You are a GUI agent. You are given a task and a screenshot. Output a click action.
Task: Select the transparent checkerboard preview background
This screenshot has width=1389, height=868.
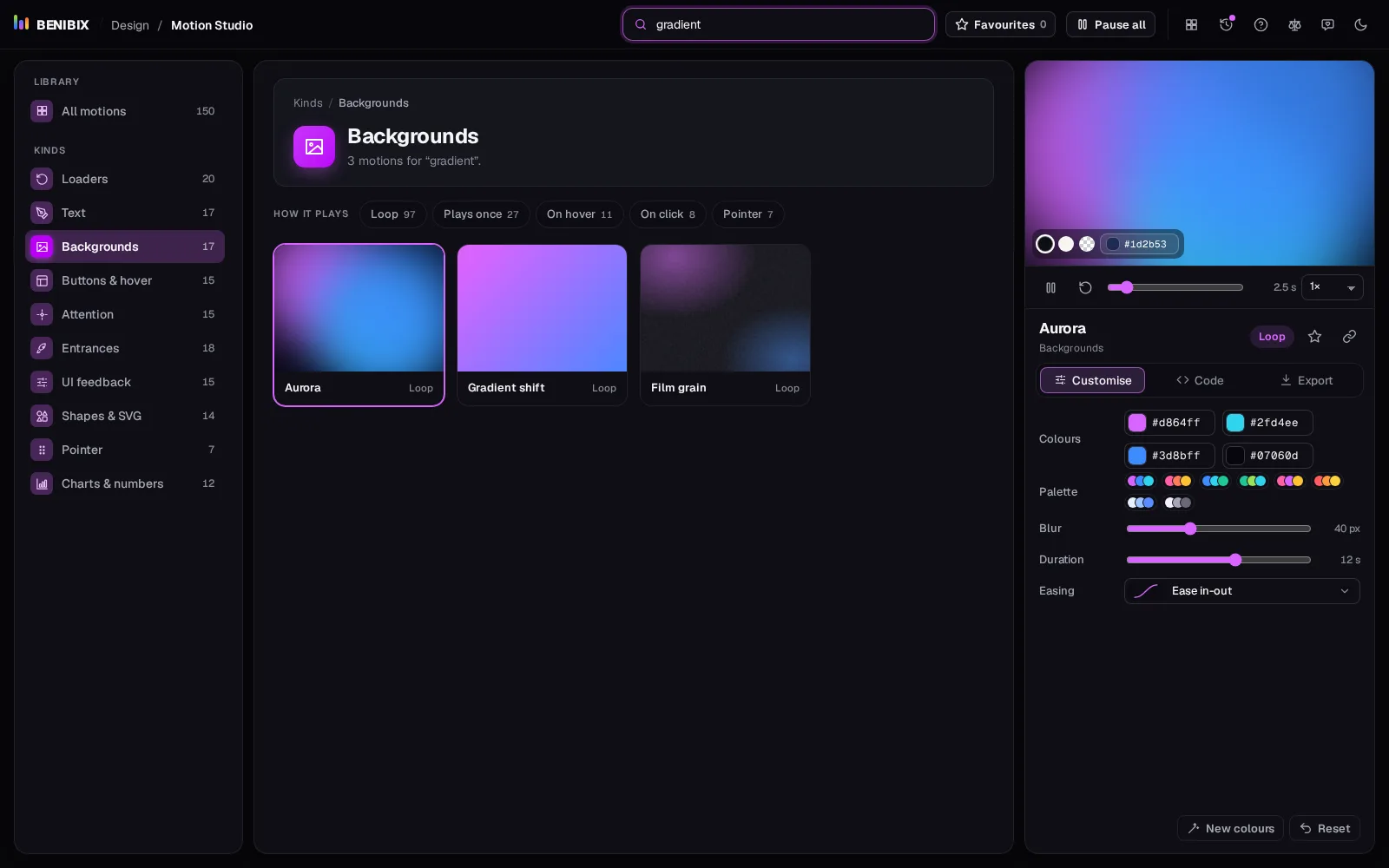click(1087, 244)
